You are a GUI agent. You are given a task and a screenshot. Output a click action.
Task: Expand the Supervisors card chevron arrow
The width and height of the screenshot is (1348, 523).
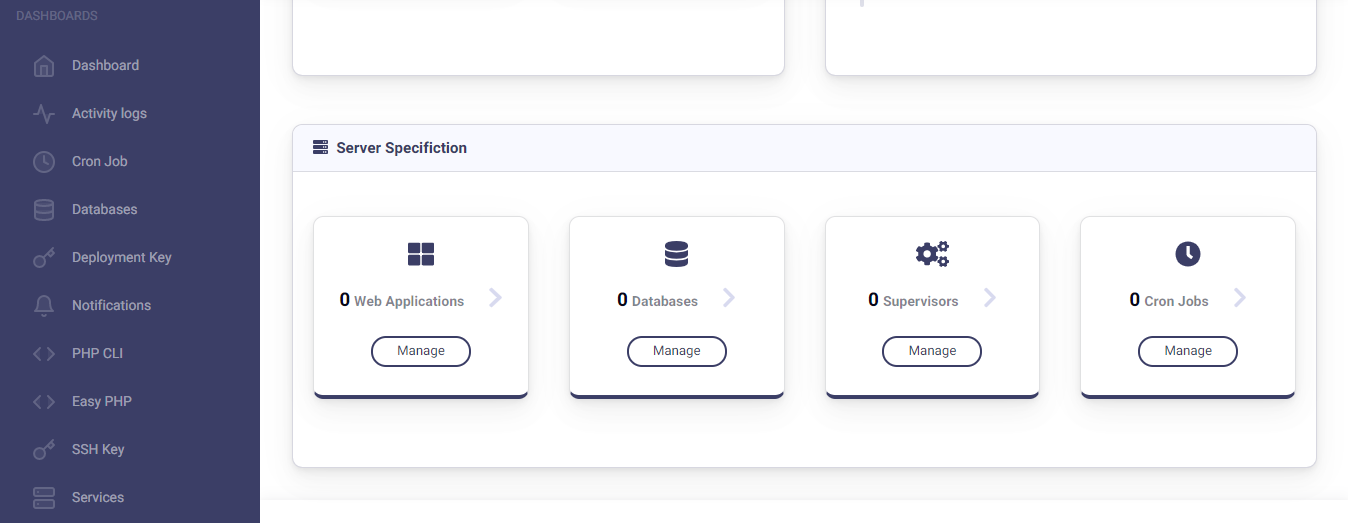990,297
